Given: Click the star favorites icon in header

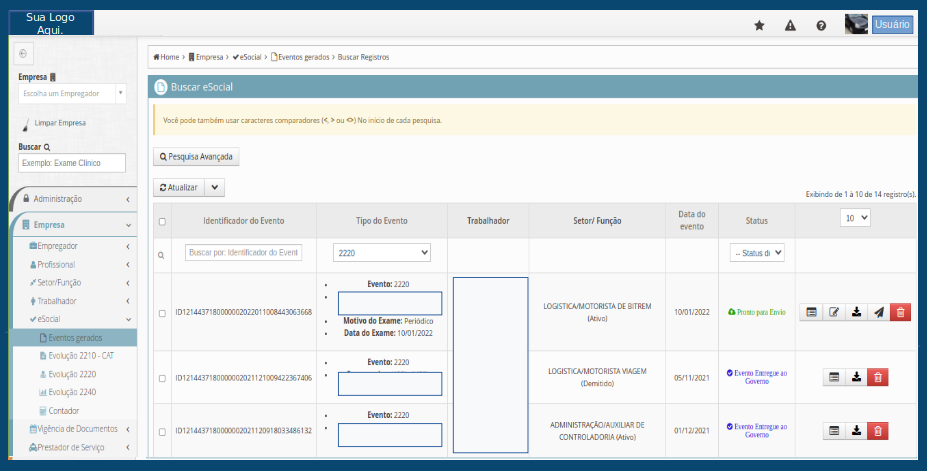Looking at the screenshot, I should (759, 25).
